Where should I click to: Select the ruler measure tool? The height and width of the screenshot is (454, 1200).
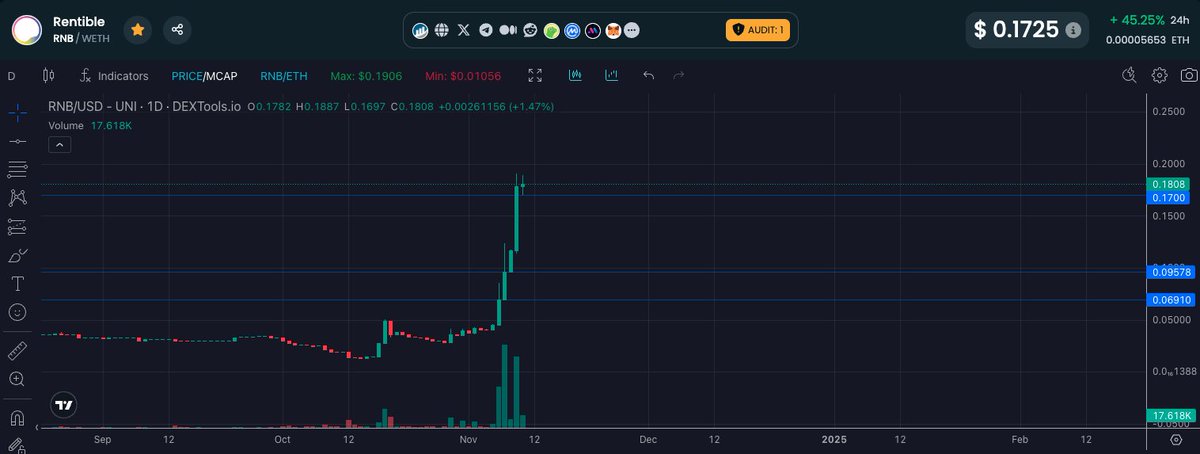(17, 351)
